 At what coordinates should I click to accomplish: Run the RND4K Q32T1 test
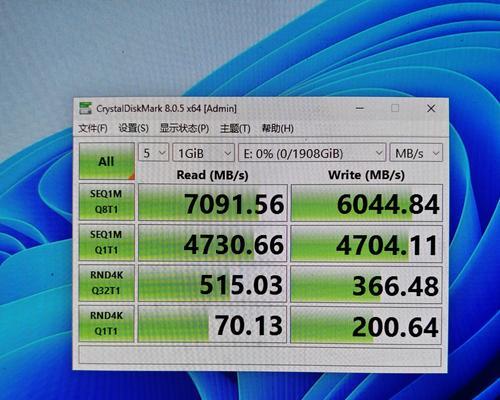107,283
